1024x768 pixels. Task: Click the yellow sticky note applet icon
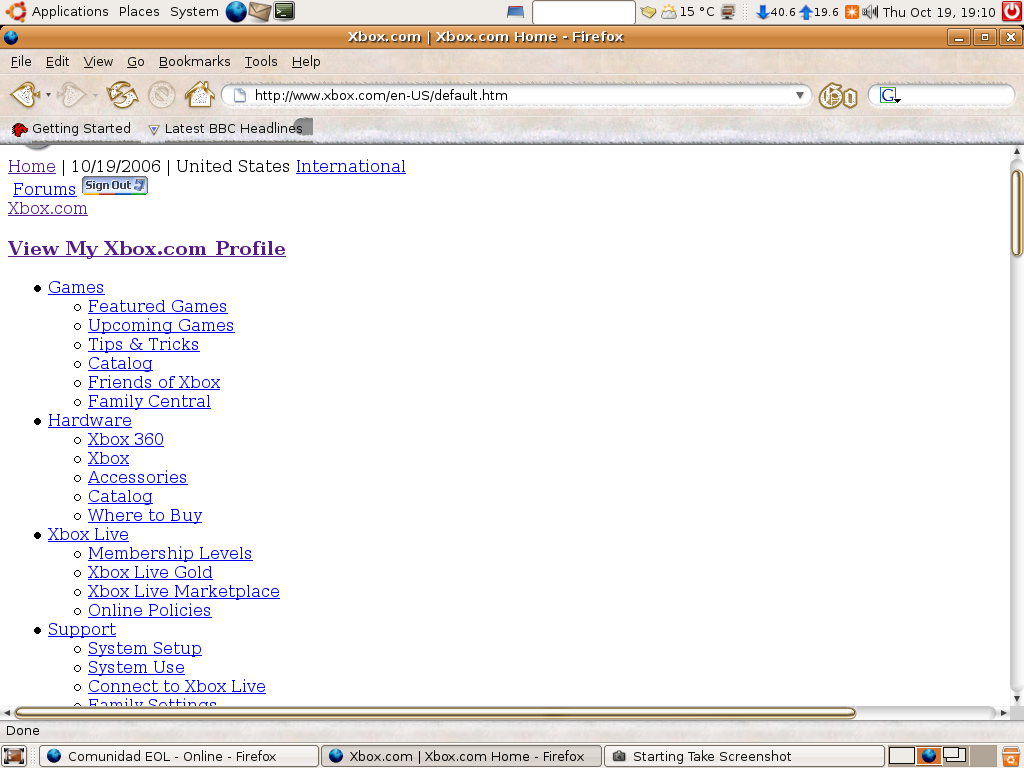point(648,12)
